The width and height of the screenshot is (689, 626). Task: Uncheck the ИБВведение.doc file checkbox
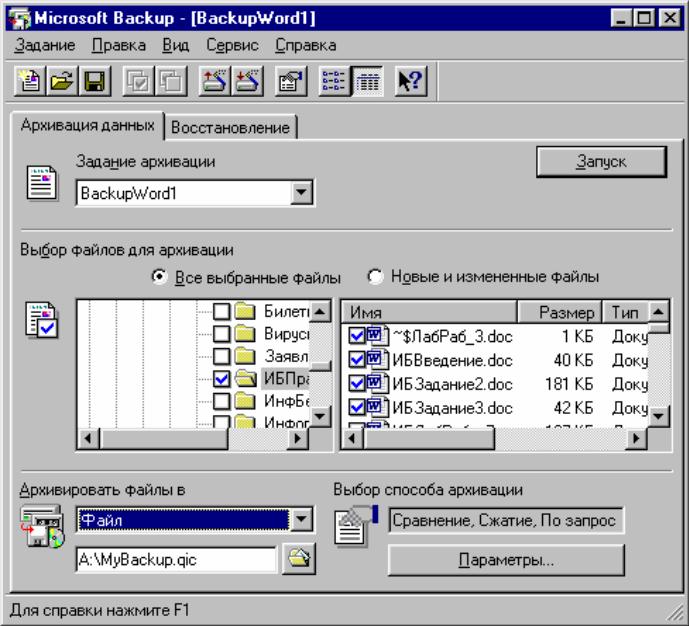[x=356, y=360]
